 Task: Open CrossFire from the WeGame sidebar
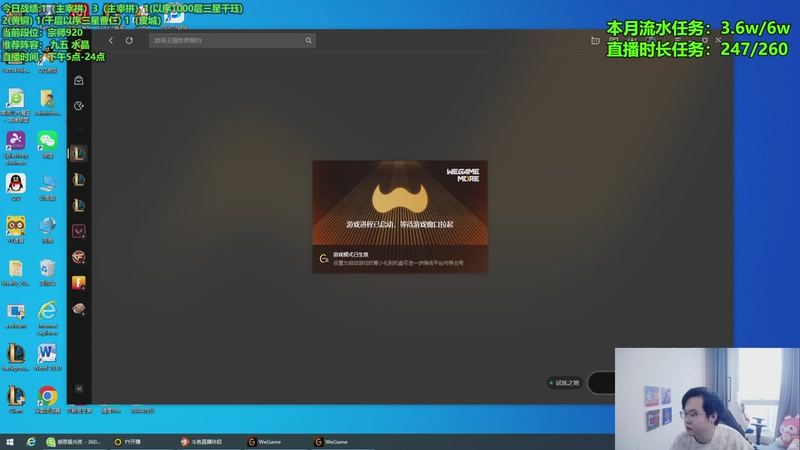(x=79, y=257)
